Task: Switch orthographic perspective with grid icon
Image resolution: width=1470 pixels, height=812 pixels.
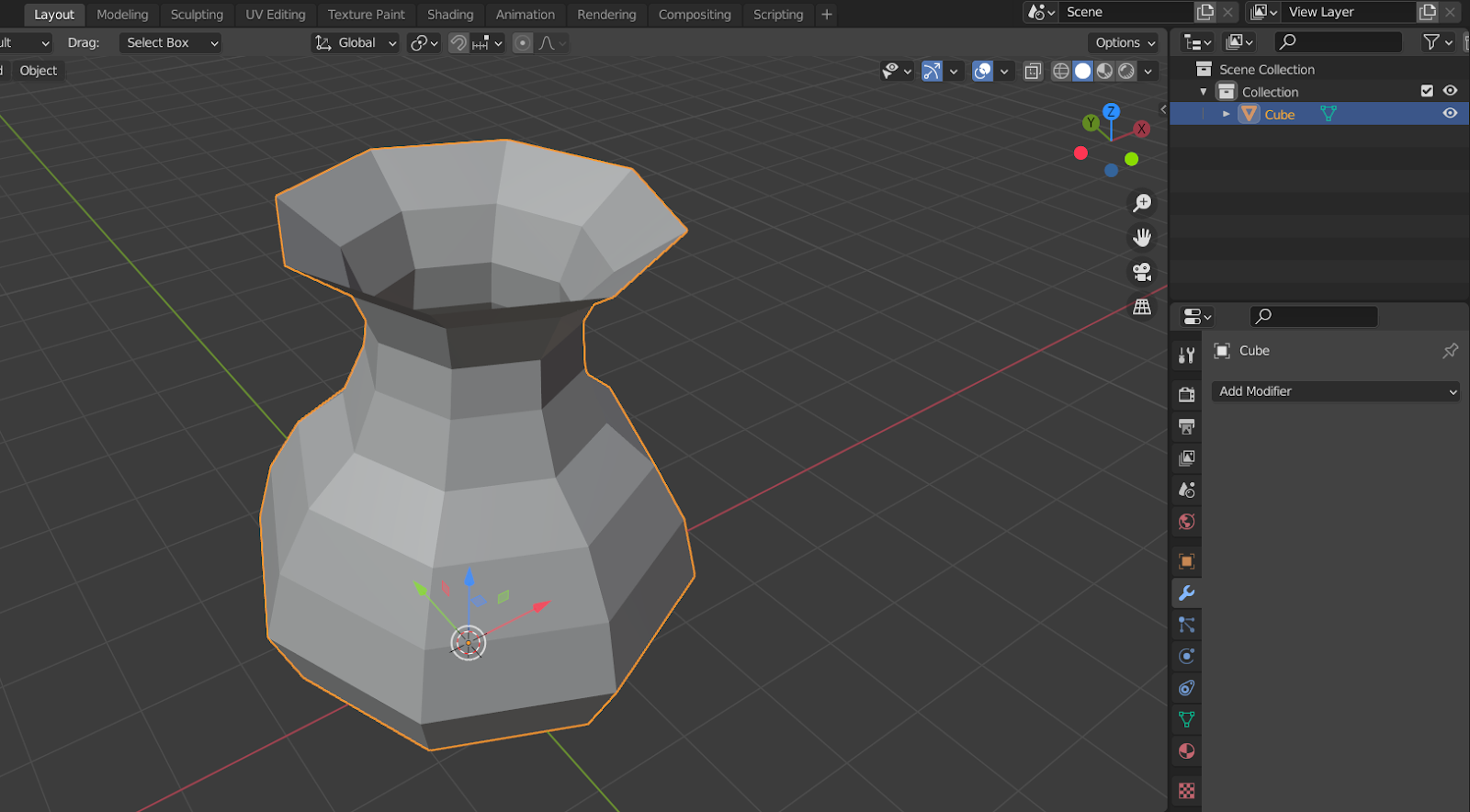Action: point(1142,307)
